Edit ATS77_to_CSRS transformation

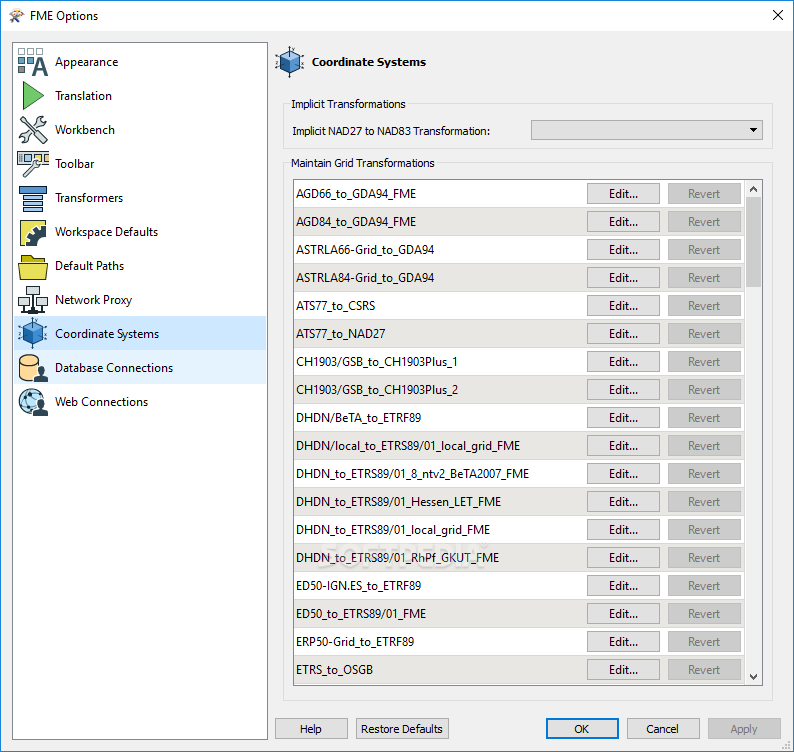[623, 306]
